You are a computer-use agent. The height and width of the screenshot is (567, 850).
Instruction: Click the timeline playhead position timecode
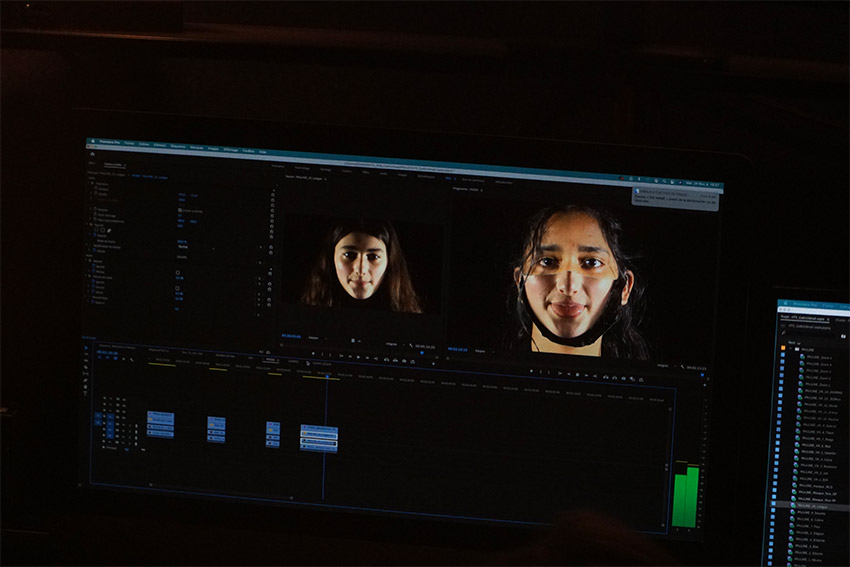(x=107, y=352)
